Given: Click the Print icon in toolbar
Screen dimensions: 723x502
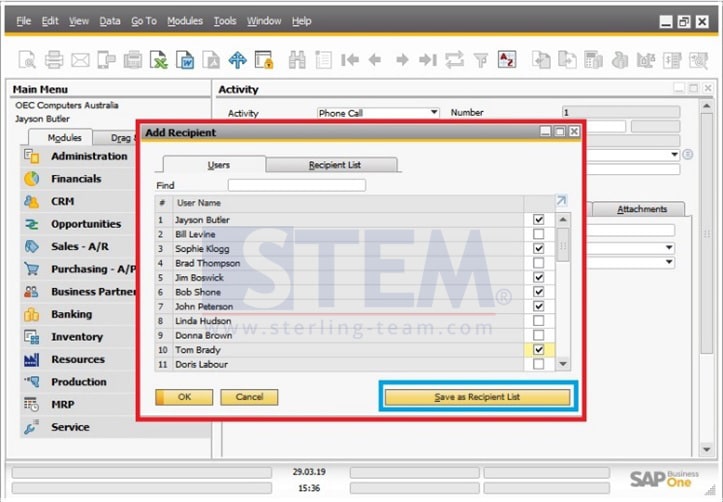Looking at the screenshot, I should point(54,60).
